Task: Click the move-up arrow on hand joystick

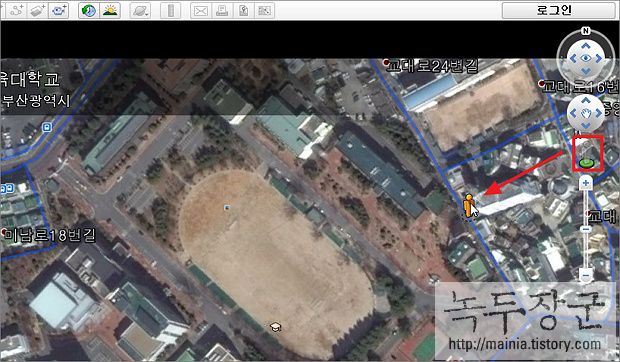Action: 586,100
